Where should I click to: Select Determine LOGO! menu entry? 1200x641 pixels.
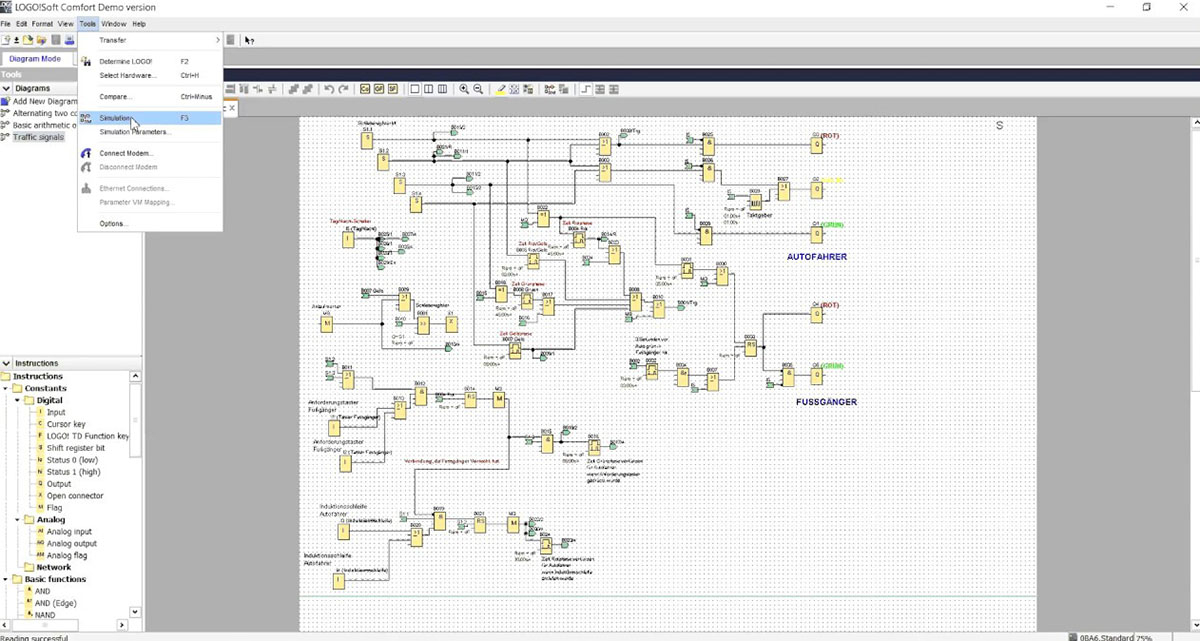click(x=150, y=62)
